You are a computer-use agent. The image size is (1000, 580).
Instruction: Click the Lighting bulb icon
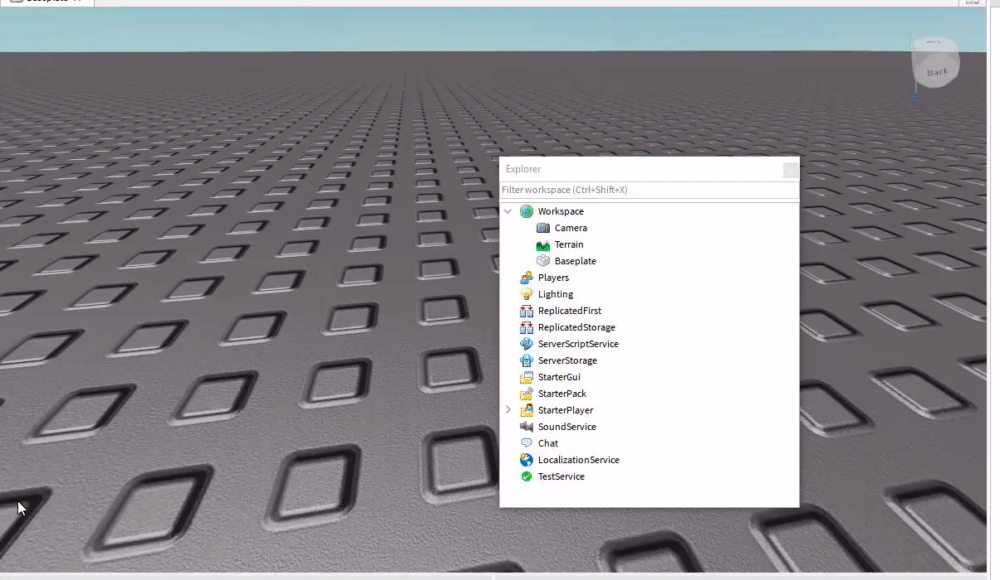526,294
